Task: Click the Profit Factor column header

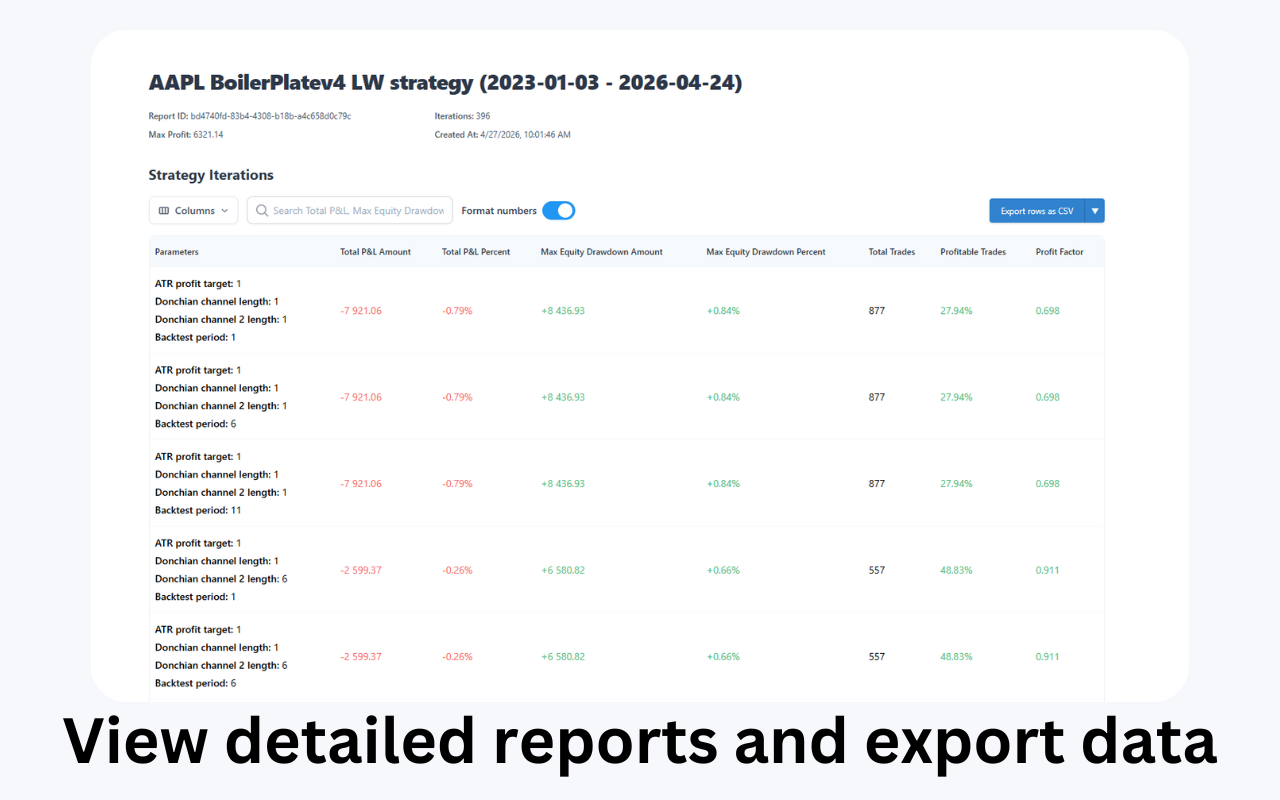Action: (x=1060, y=252)
